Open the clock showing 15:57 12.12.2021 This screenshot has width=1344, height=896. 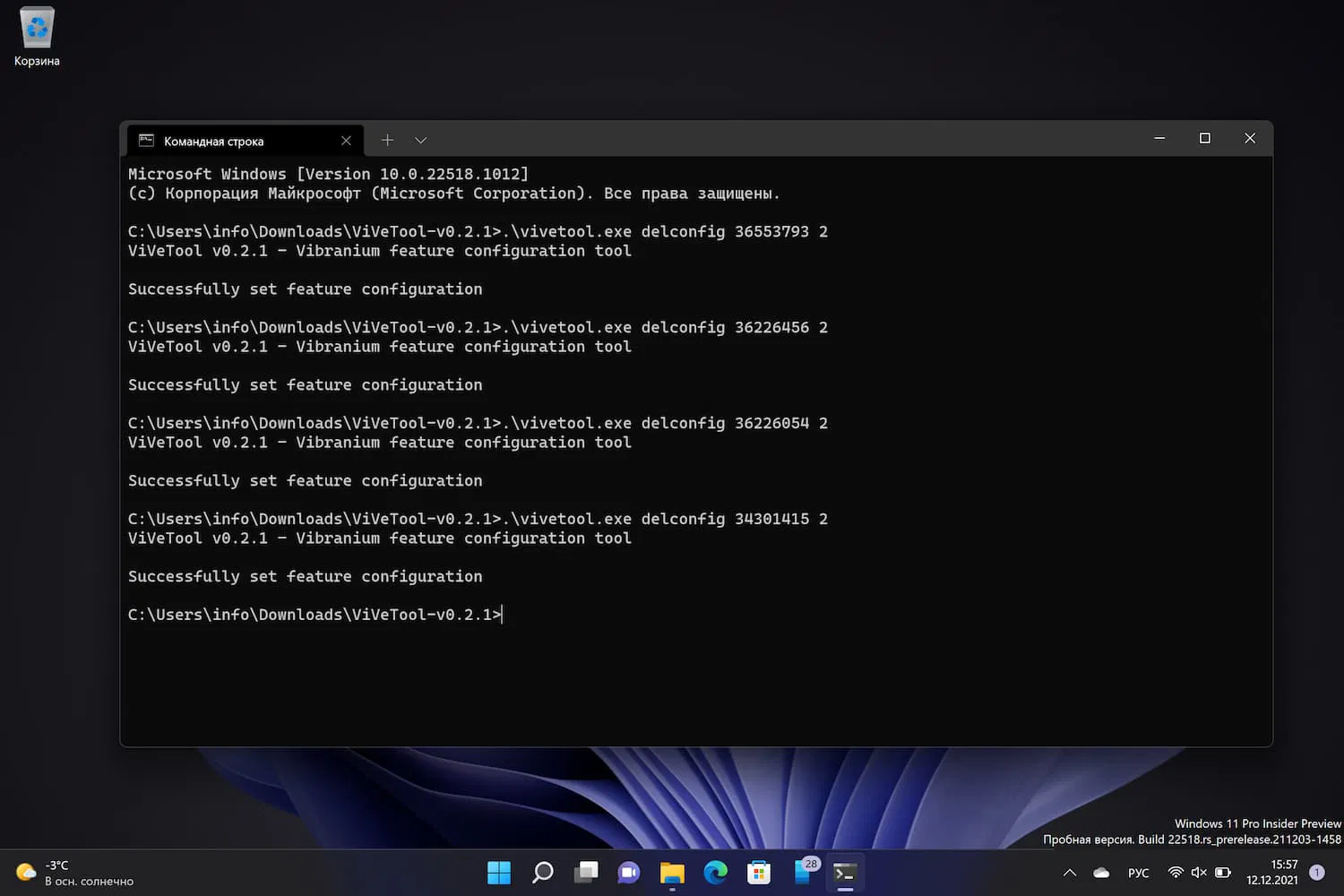pos(1272,873)
